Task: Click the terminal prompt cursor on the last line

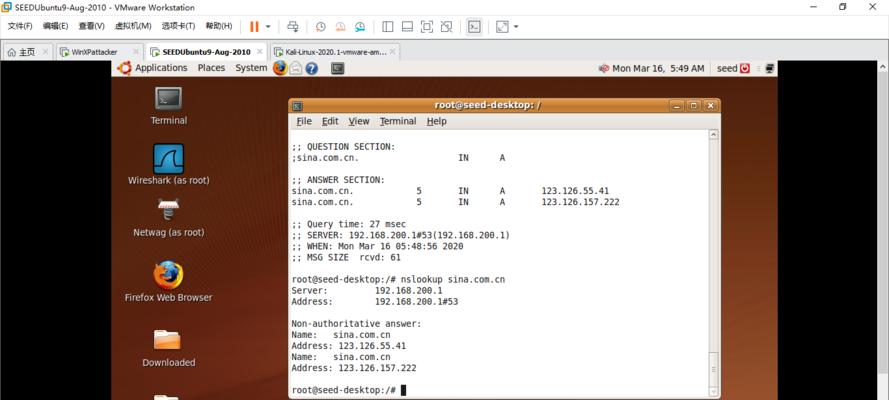Action: tap(403, 390)
